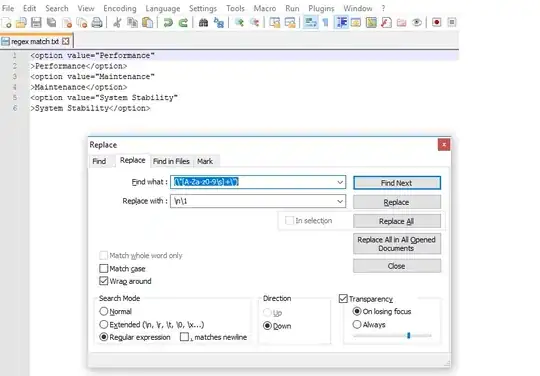540x376 pixels.
Task: Click the Paste clipboard icon
Action: pyautogui.click(x=147, y=23)
